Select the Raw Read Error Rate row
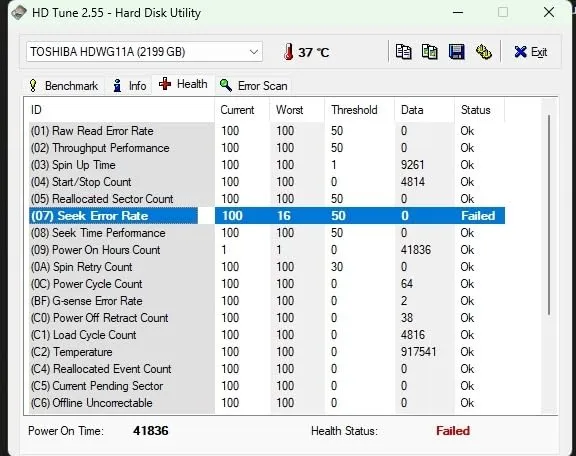Image resolution: width=576 pixels, height=456 pixels. point(267,131)
